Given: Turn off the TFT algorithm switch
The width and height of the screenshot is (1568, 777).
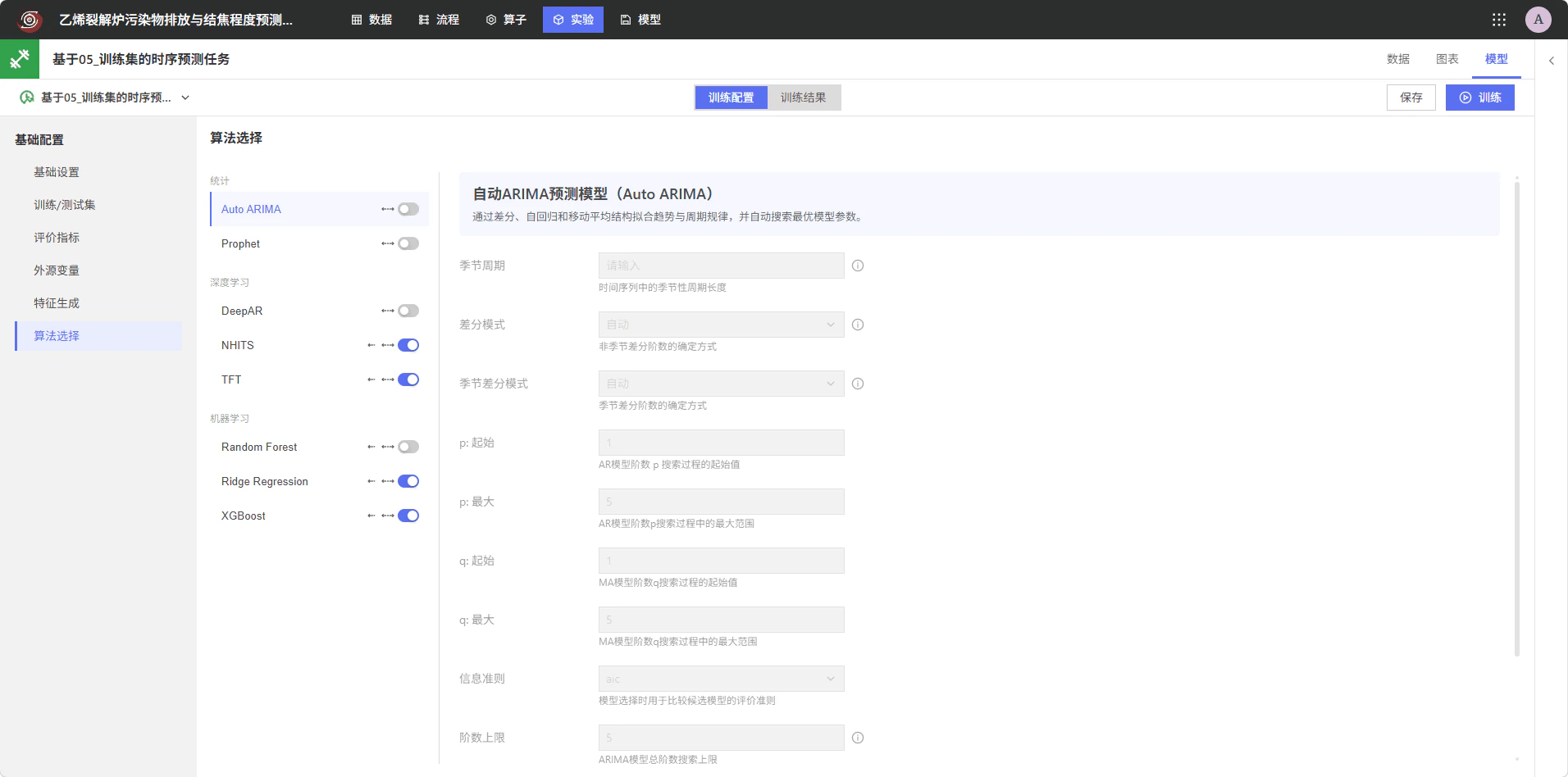Looking at the screenshot, I should pyautogui.click(x=408, y=379).
